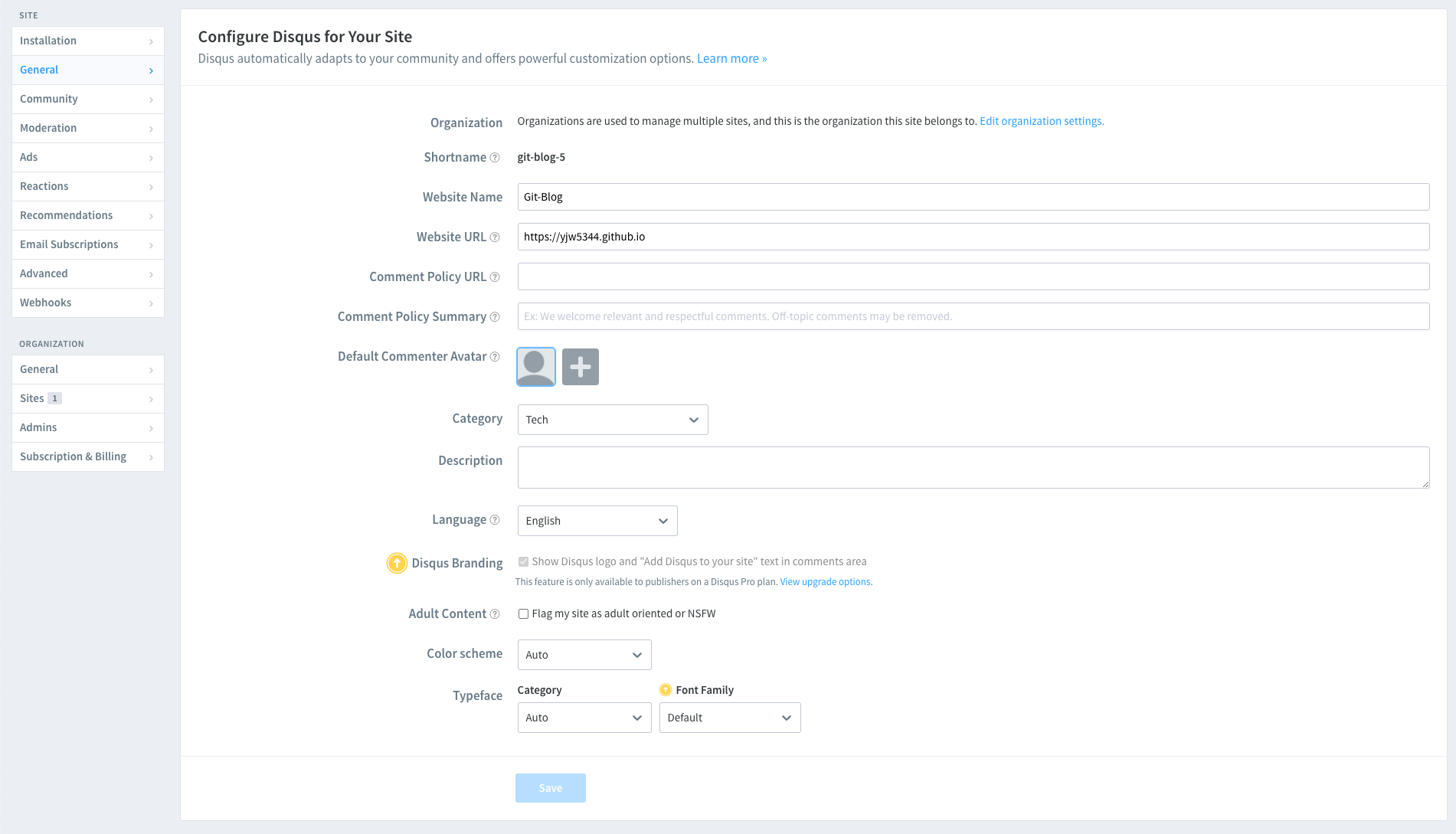Open the Color scheme dropdown
This screenshot has height=834, width=1456.
tap(584, 655)
